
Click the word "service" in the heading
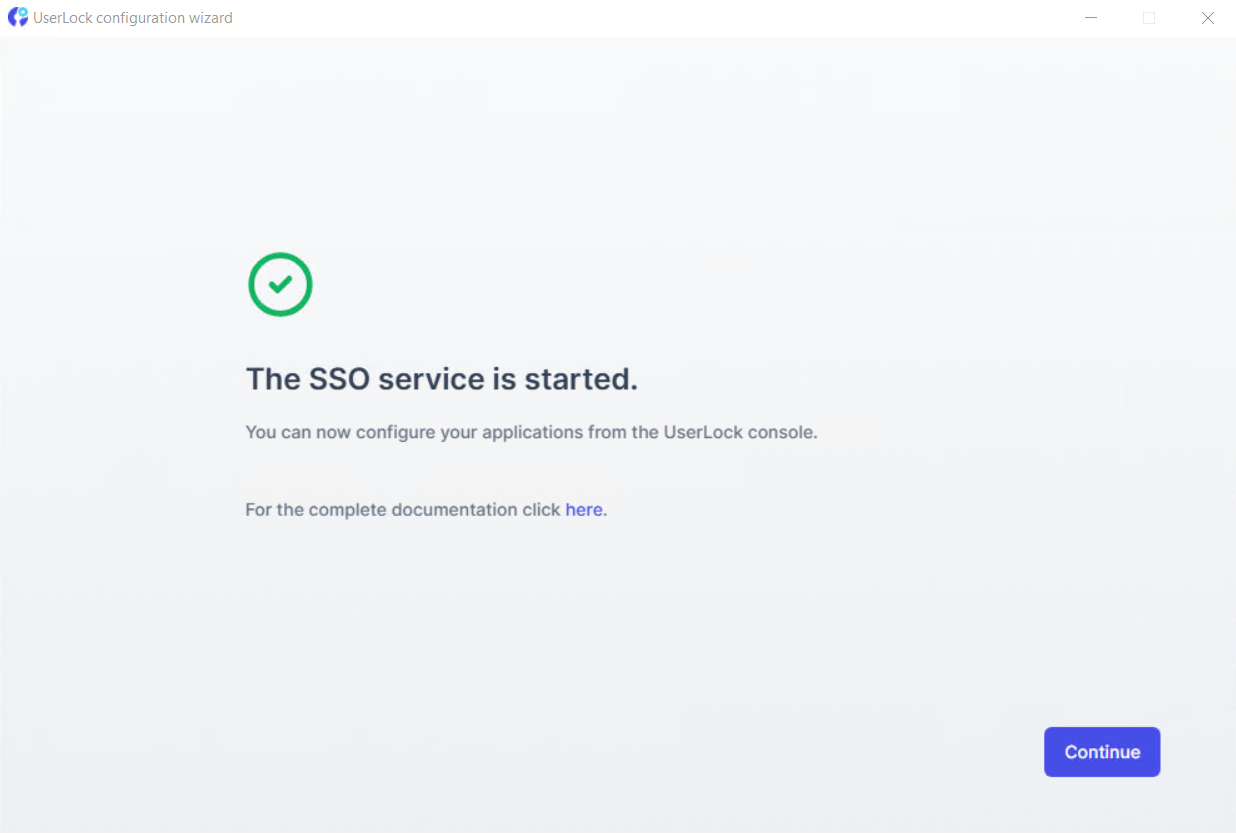click(x=430, y=380)
